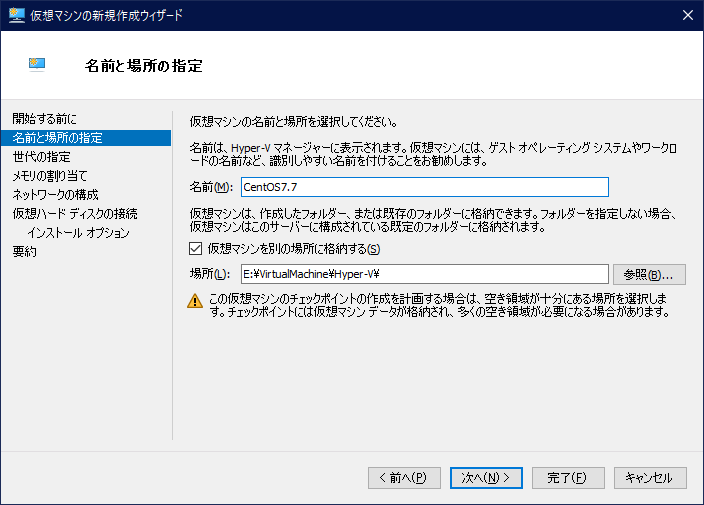This screenshot has width=704, height=505.
Task: Click the 場所 path input field
Action: click(x=425, y=274)
